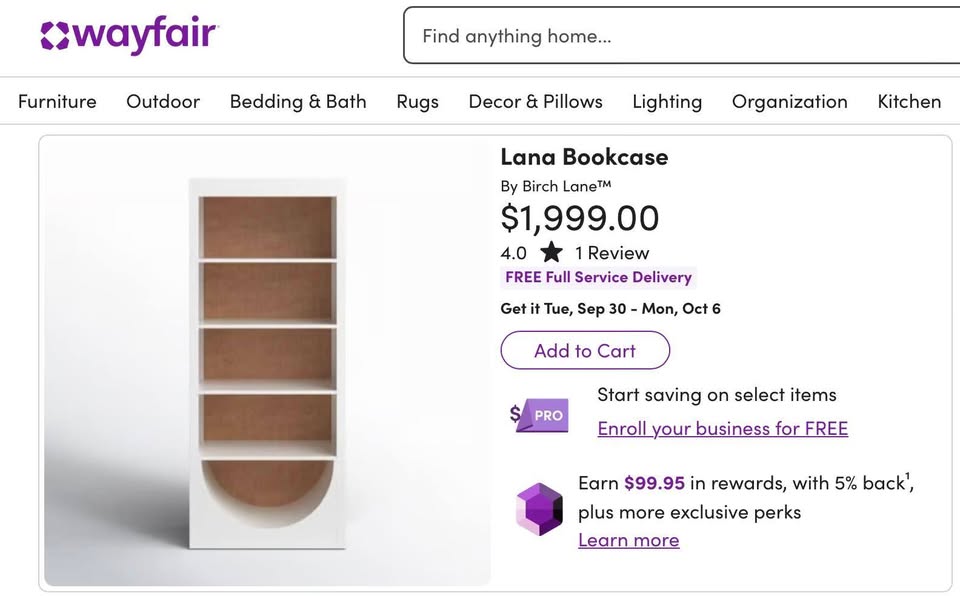The height and width of the screenshot is (596, 960).
Task: Click Enroll your business for FREE
Action: (x=722, y=429)
